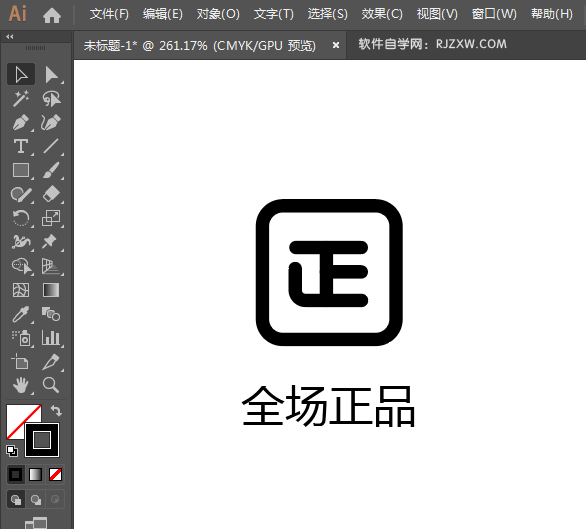The width and height of the screenshot is (586, 529).
Task: Reset to default fill and stroke
Action: pos(12,451)
